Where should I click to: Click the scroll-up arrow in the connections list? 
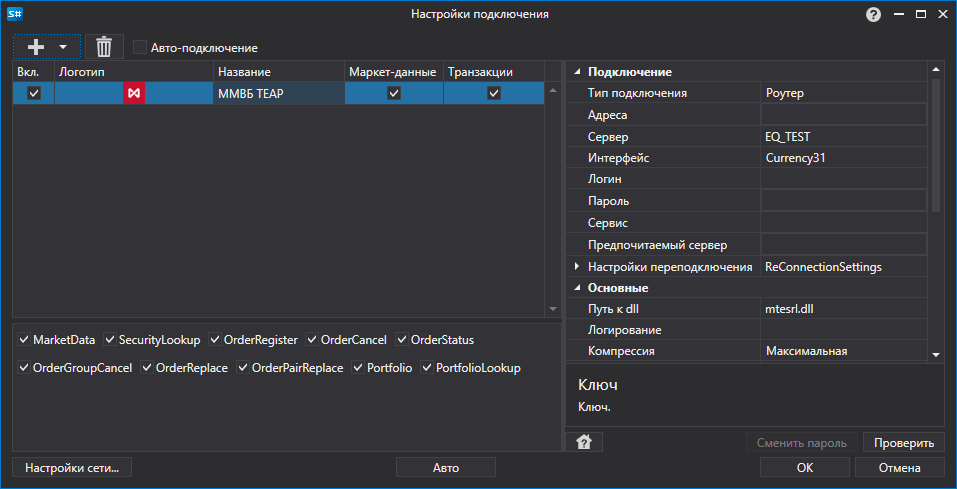point(553,90)
